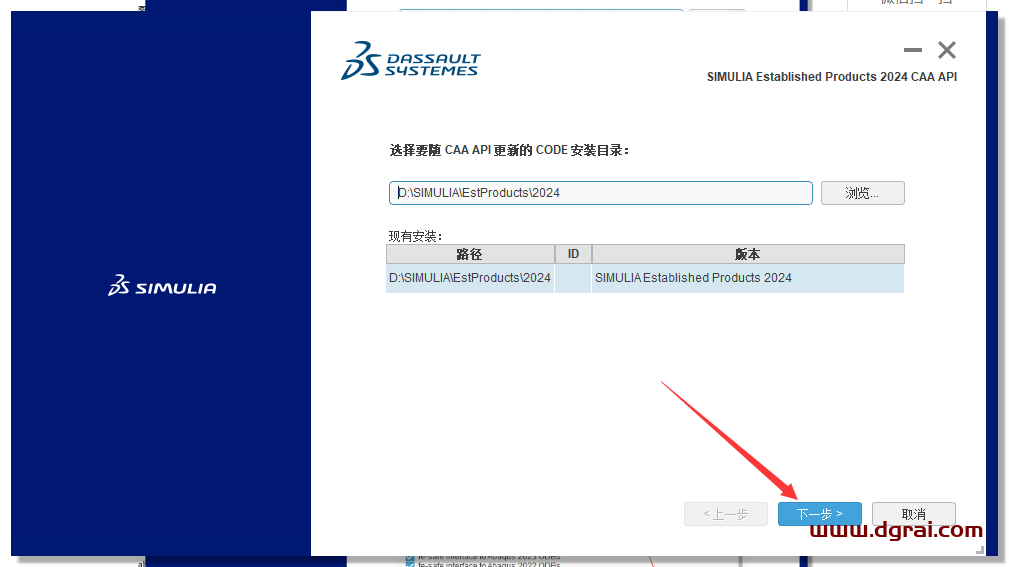Image resolution: width=1009 pixels, height=567 pixels.
Task: Minimize the SIMULIA installer window
Action: click(912, 50)
